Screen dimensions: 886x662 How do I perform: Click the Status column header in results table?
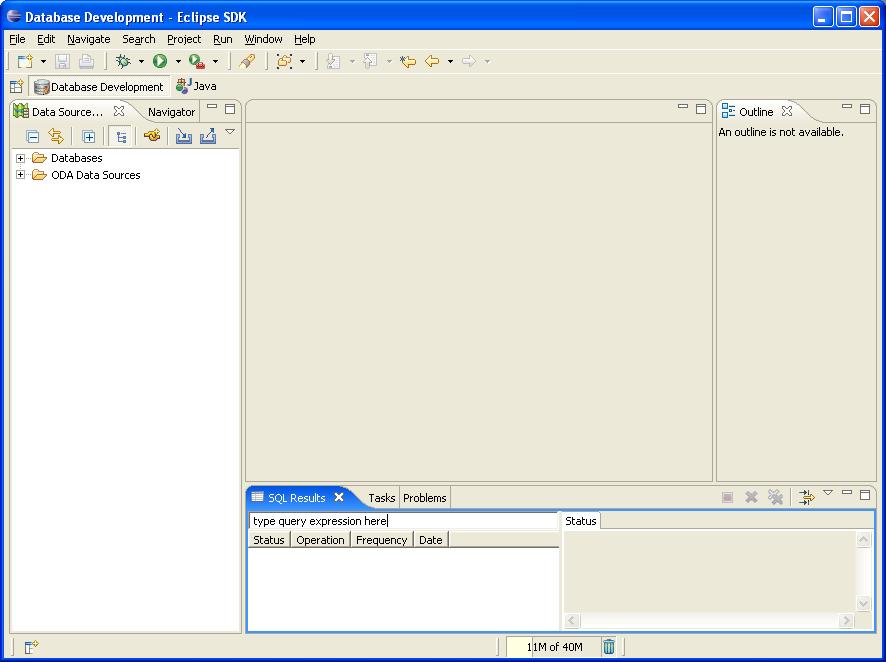point(269,539)
